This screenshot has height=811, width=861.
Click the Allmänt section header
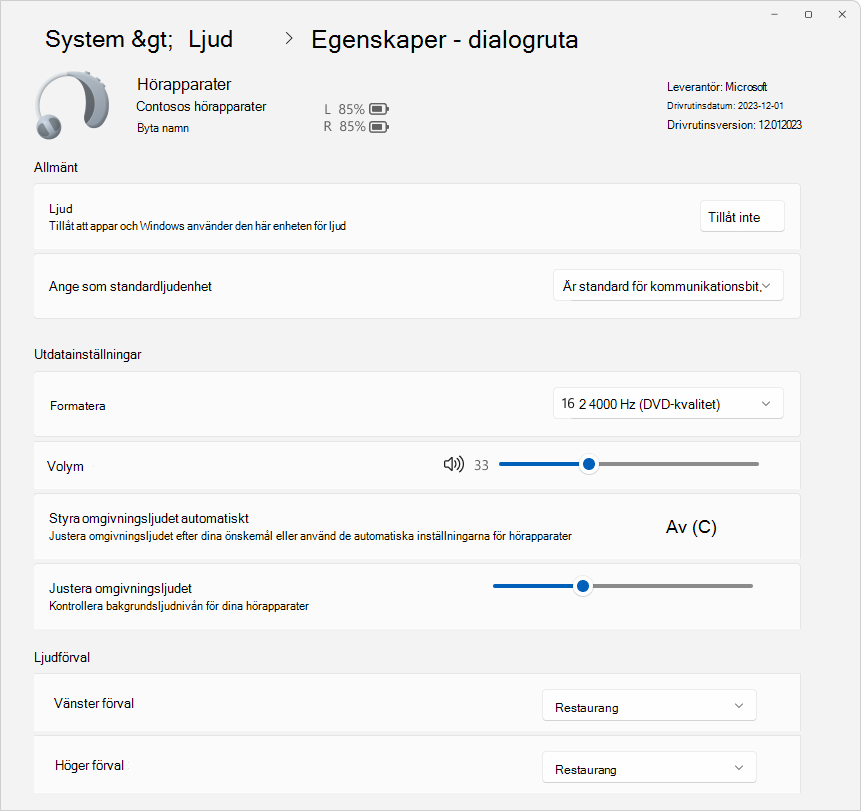click(56, 167)
